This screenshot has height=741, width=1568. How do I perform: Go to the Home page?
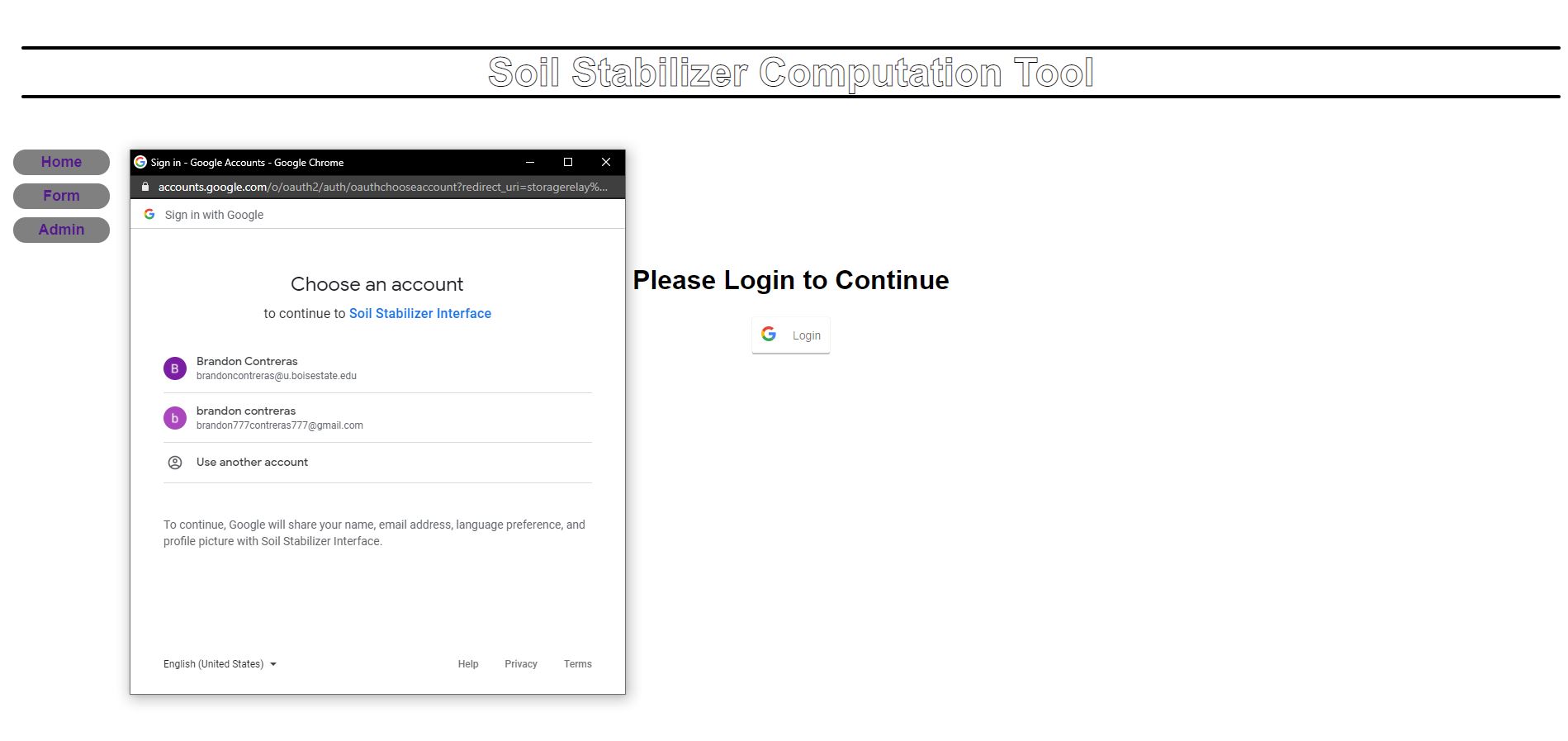coord(61,162)
